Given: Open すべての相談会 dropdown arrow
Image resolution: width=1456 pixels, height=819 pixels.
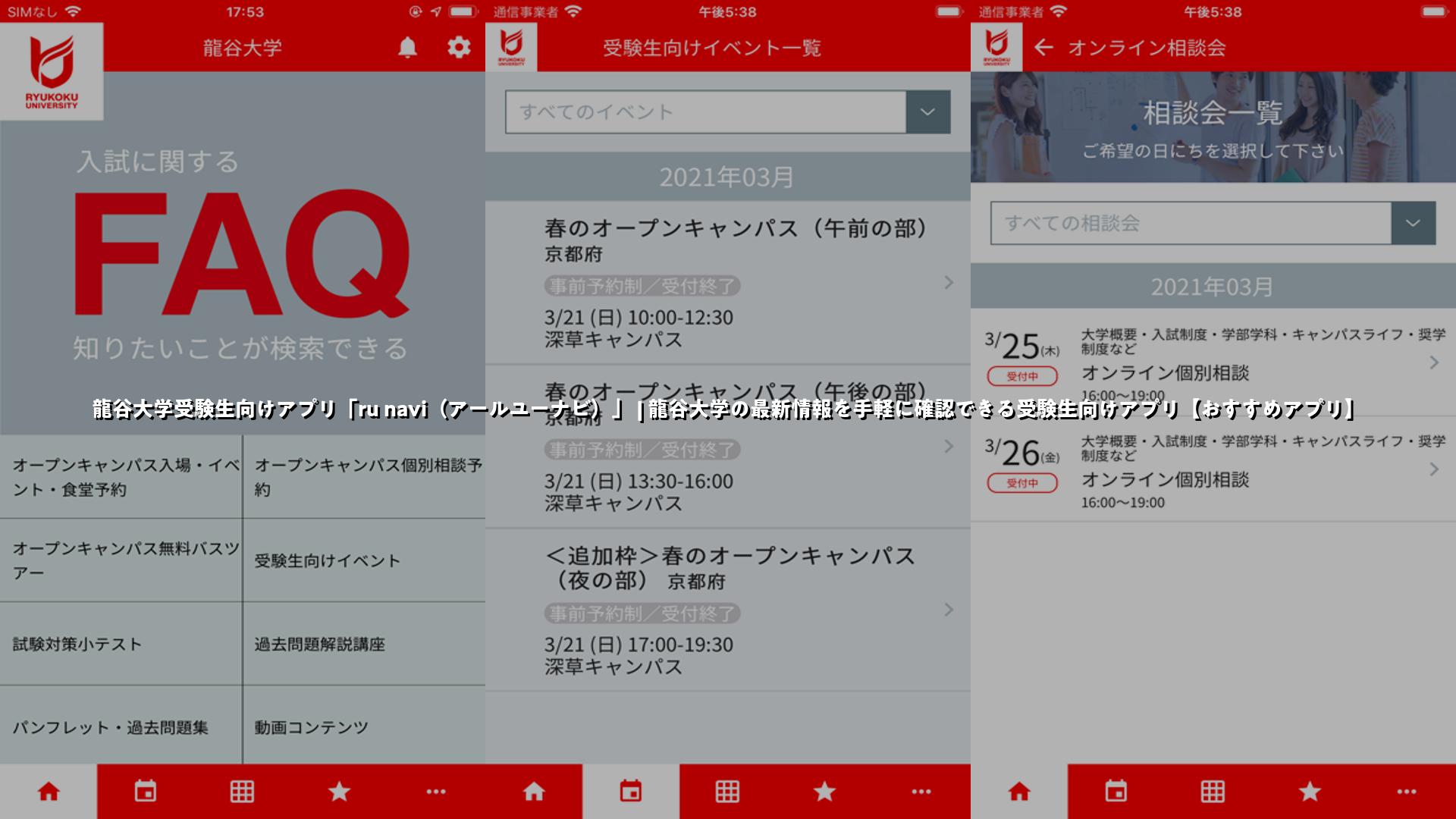Looking at the screenshot, I should (x=1414, y=223).
